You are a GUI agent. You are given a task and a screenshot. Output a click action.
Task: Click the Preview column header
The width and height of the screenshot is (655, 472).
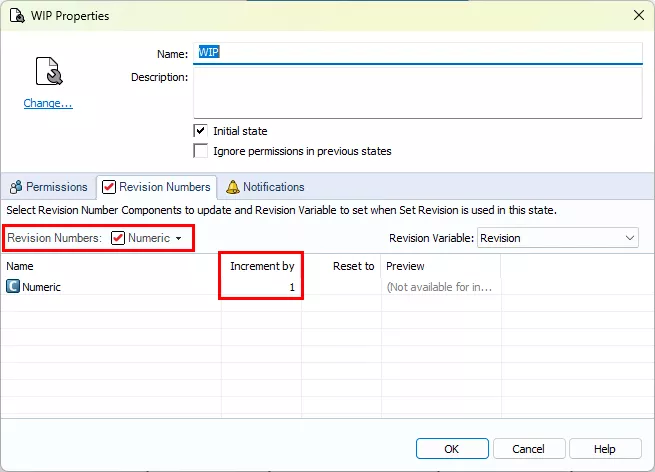[405, 266]
